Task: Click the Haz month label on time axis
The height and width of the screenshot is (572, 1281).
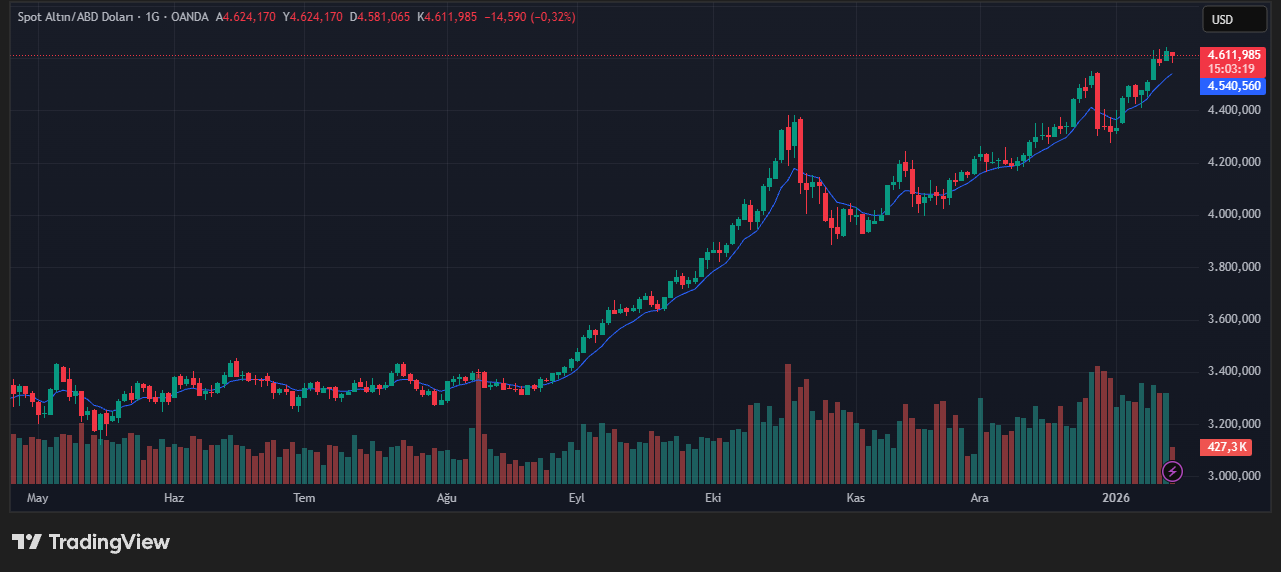Action: (174, 497)
